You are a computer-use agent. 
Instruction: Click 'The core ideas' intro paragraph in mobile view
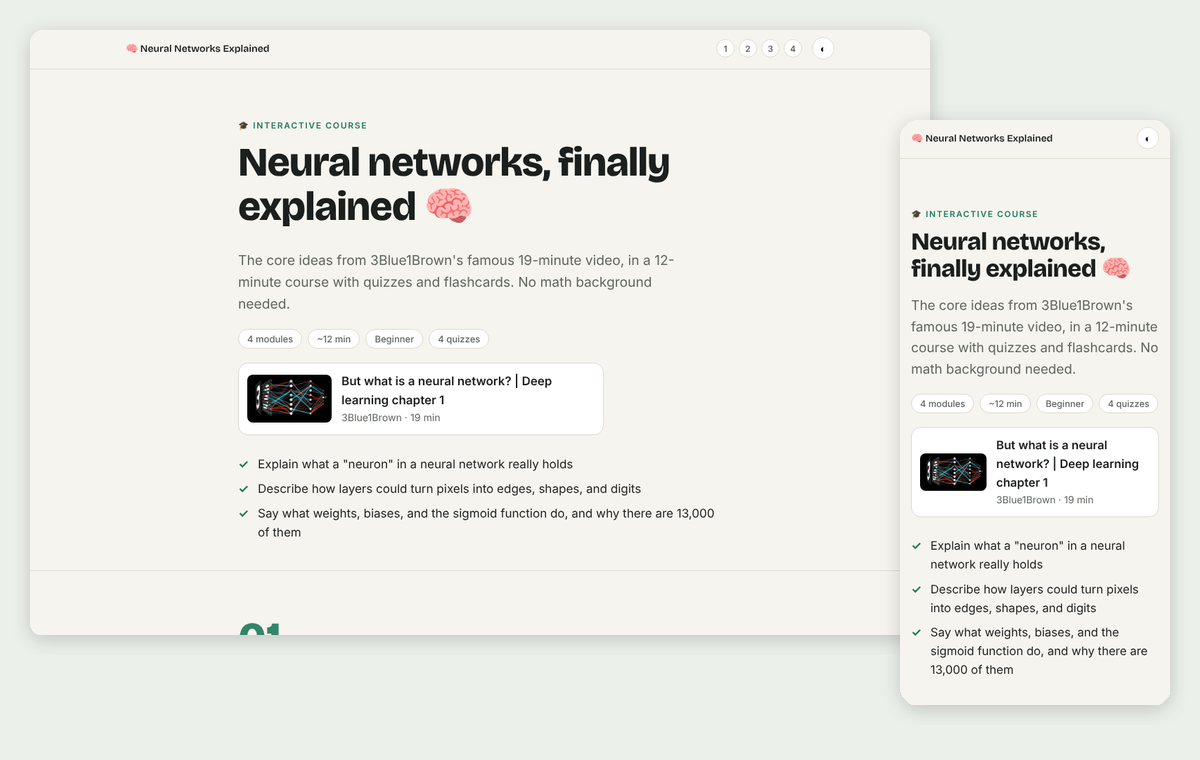1035,337
